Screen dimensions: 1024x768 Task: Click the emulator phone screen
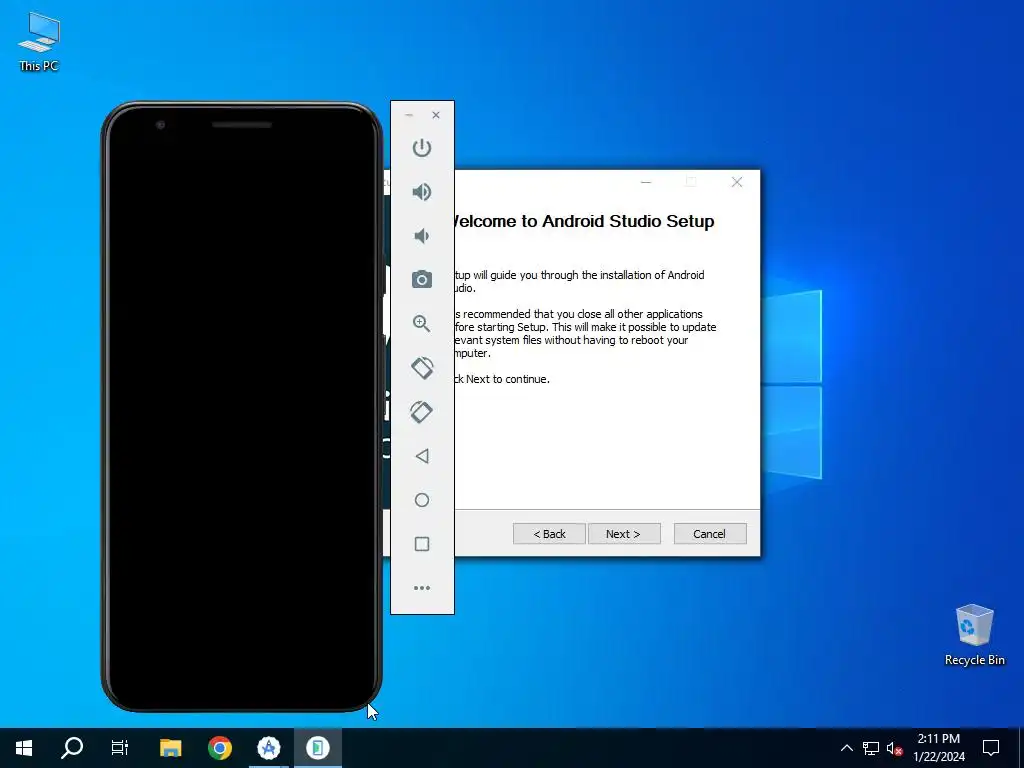coord(242,406)
